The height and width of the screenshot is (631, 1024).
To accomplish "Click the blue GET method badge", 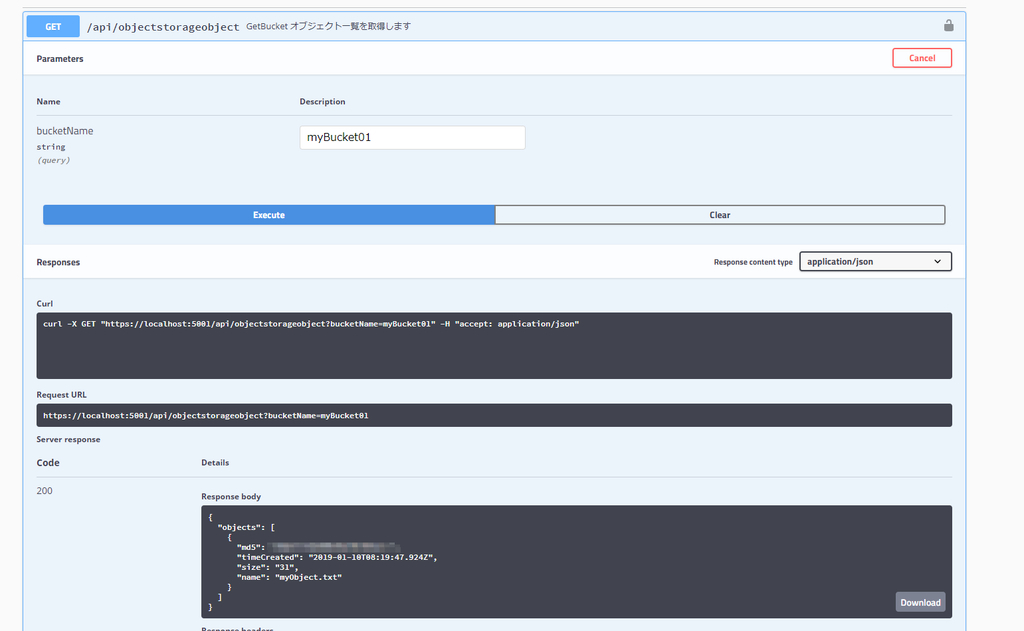I will (x=53, y=27).
